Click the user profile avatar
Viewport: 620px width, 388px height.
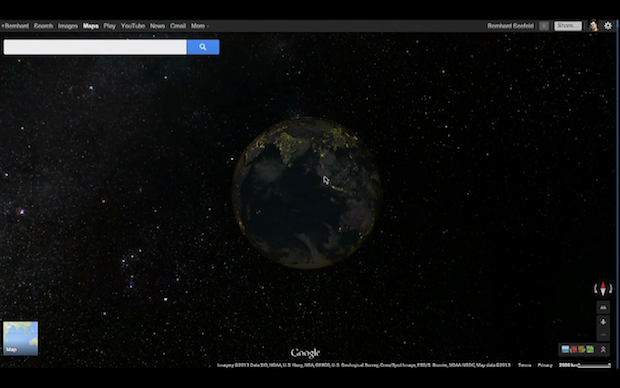(593, 26)
